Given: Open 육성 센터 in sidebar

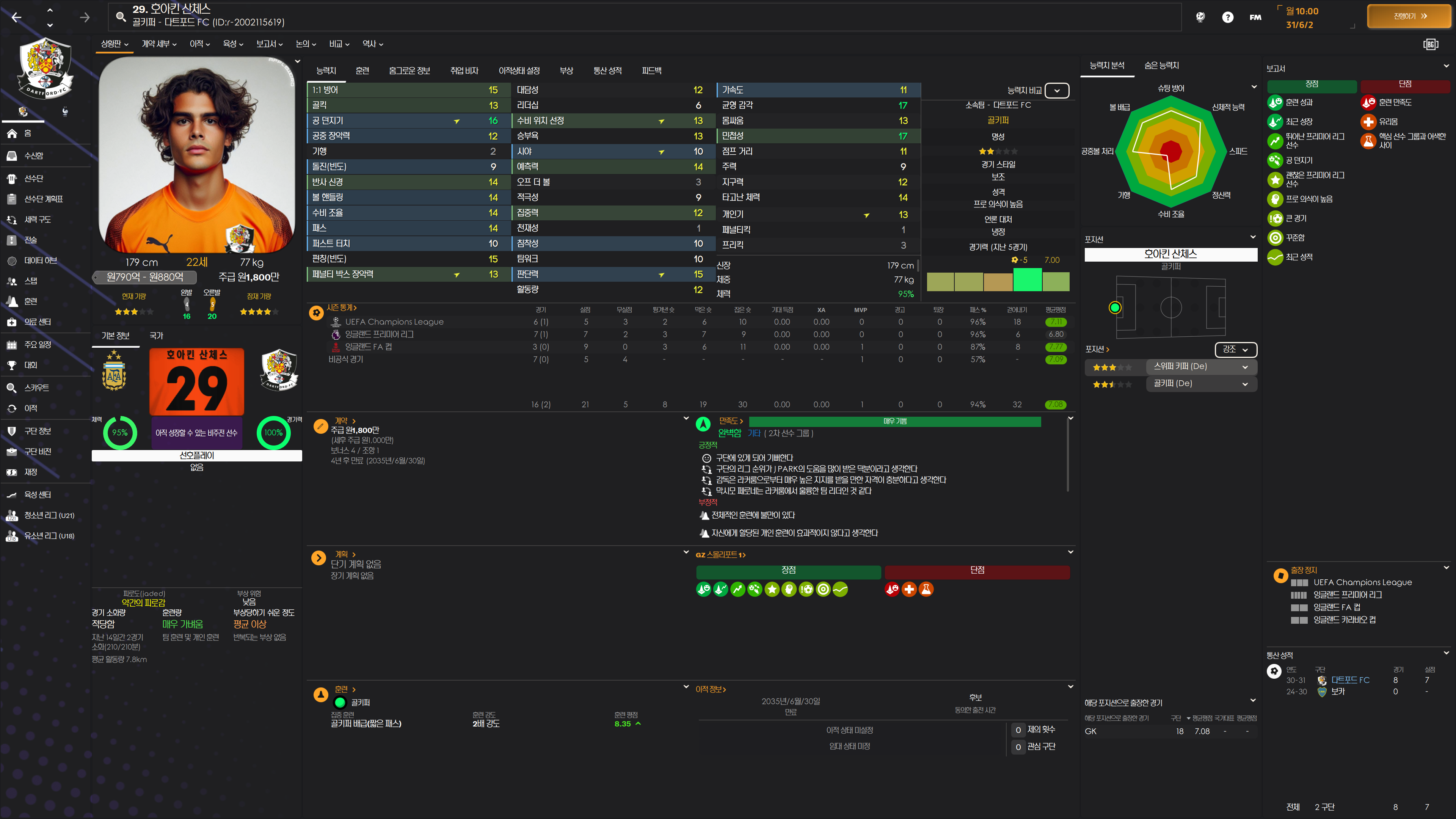Looking at the screenshot, I should coord(45,494).
